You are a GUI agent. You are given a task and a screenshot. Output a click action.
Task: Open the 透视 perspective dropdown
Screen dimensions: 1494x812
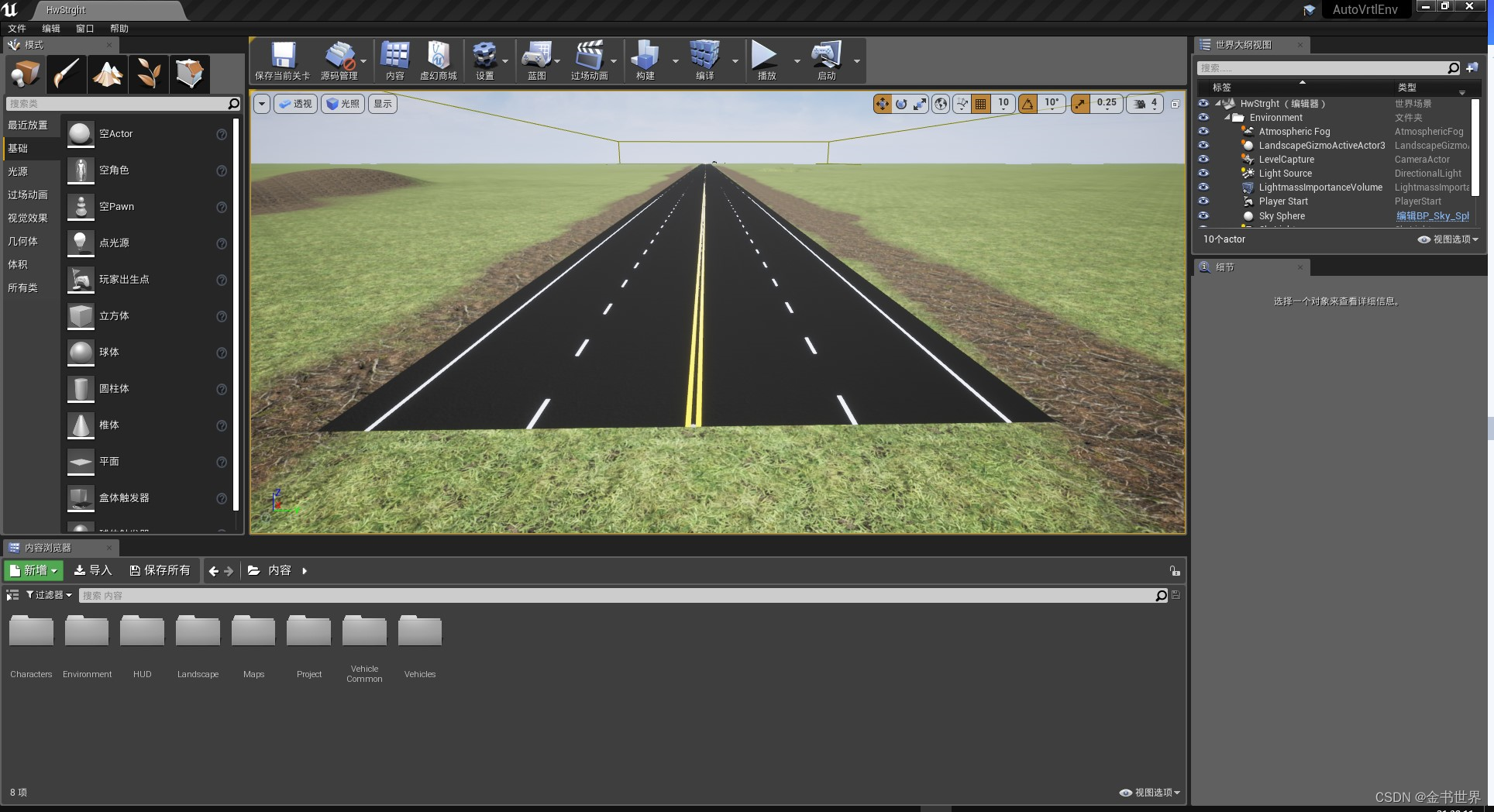click(295, 103)
